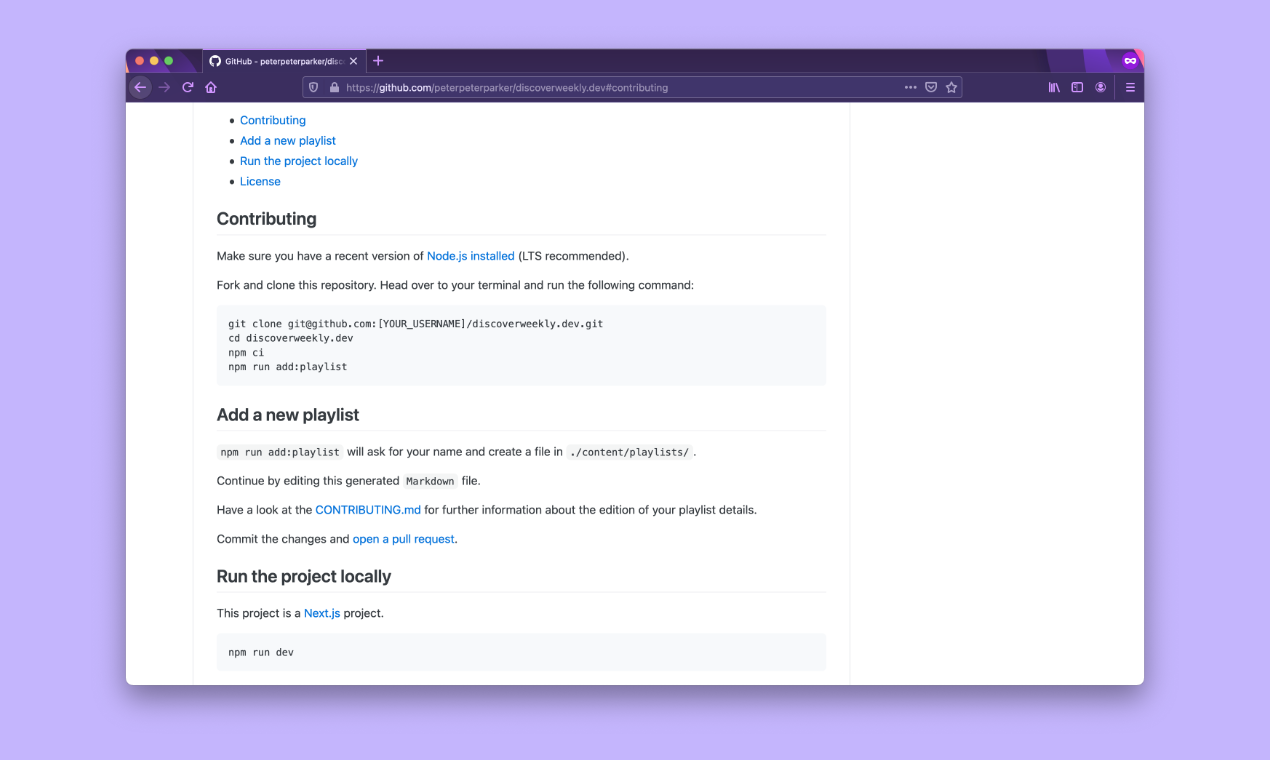Open the Library panel icon
The image size is (1270, 760).
pos(1054,87)
